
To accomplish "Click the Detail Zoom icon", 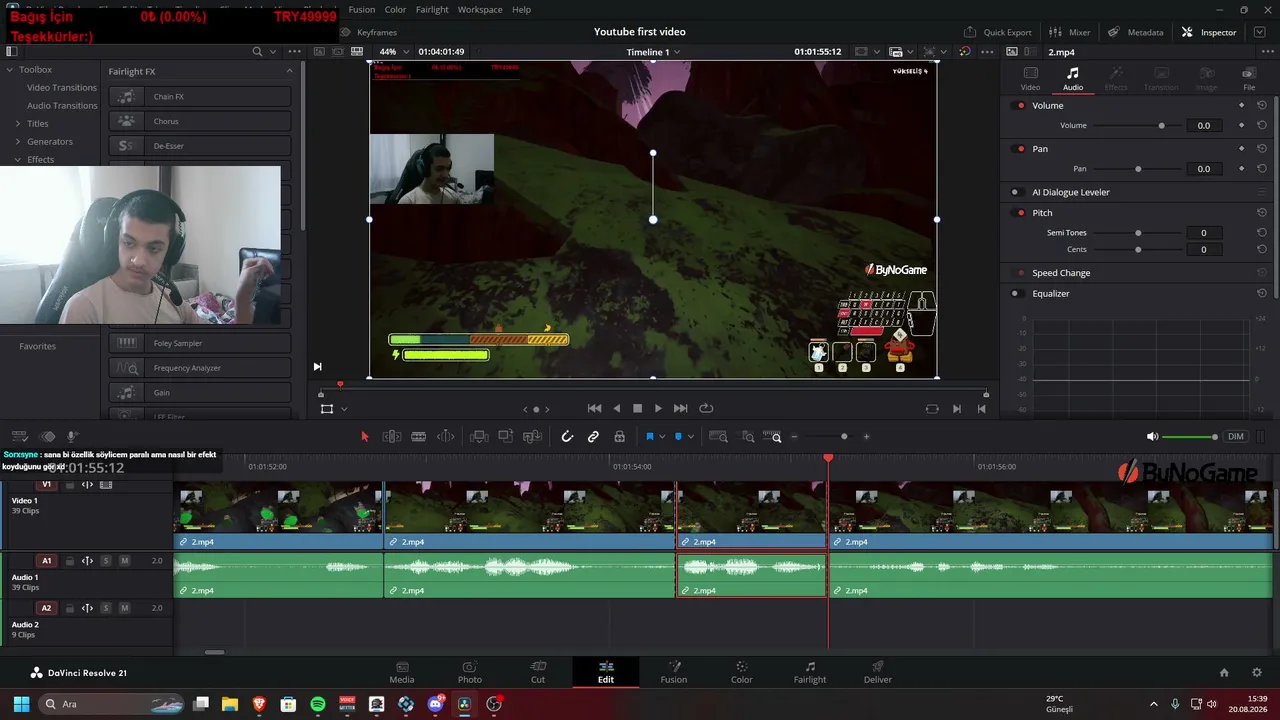I will pos(748,436).
